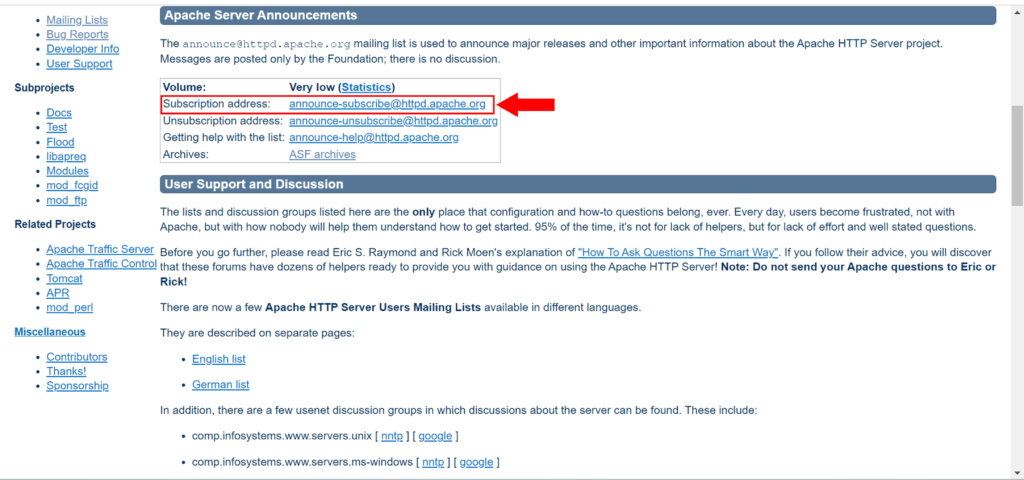Click the announce-unsubscribe email address
This screenshot has width=1024, height=480.
pyautogui.click(x=393, y=121)
